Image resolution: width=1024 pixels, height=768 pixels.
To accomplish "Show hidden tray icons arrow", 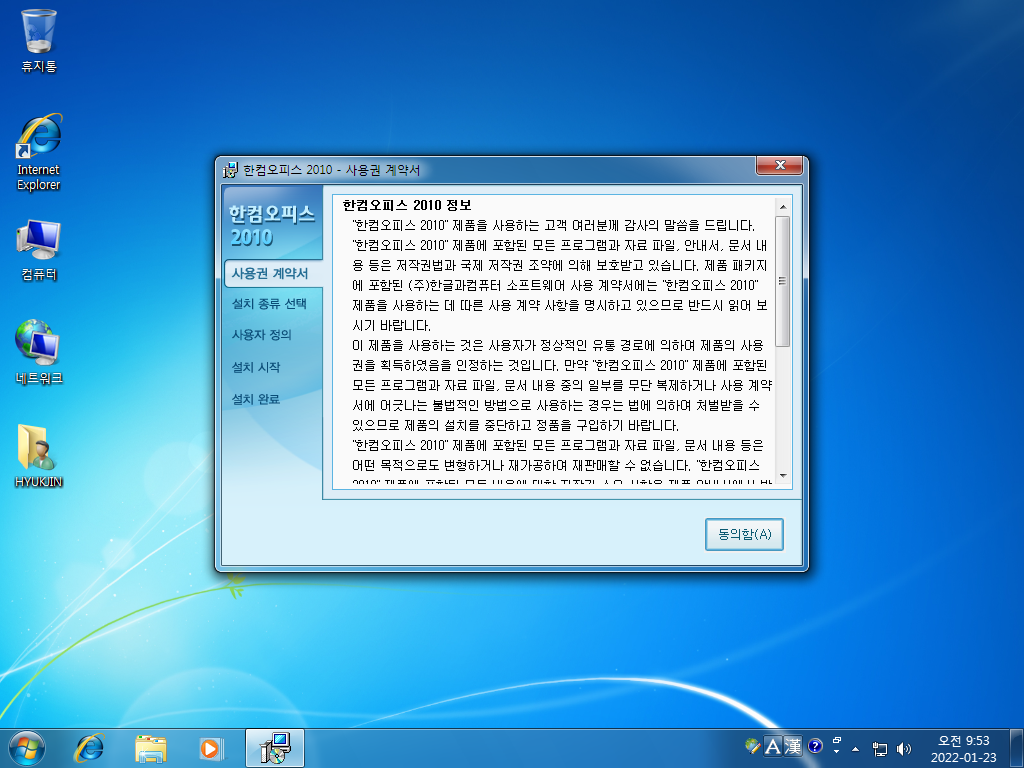I will pyautogui.click(x=856, y=748).
